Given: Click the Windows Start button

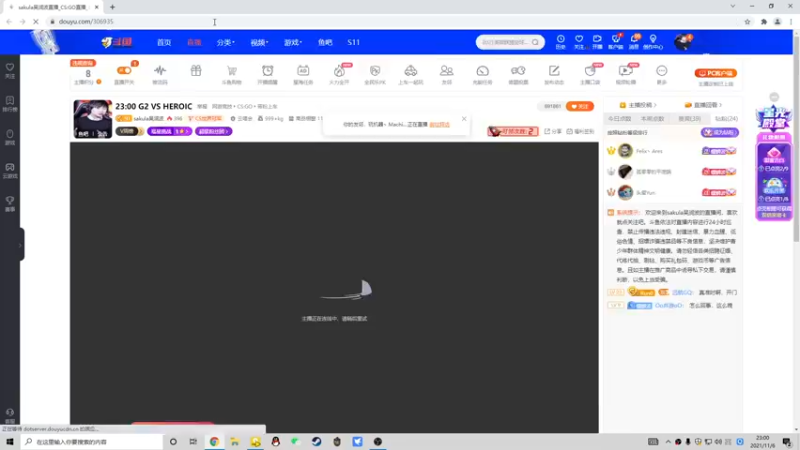Looking at the screenshot, I should [10, 441].
